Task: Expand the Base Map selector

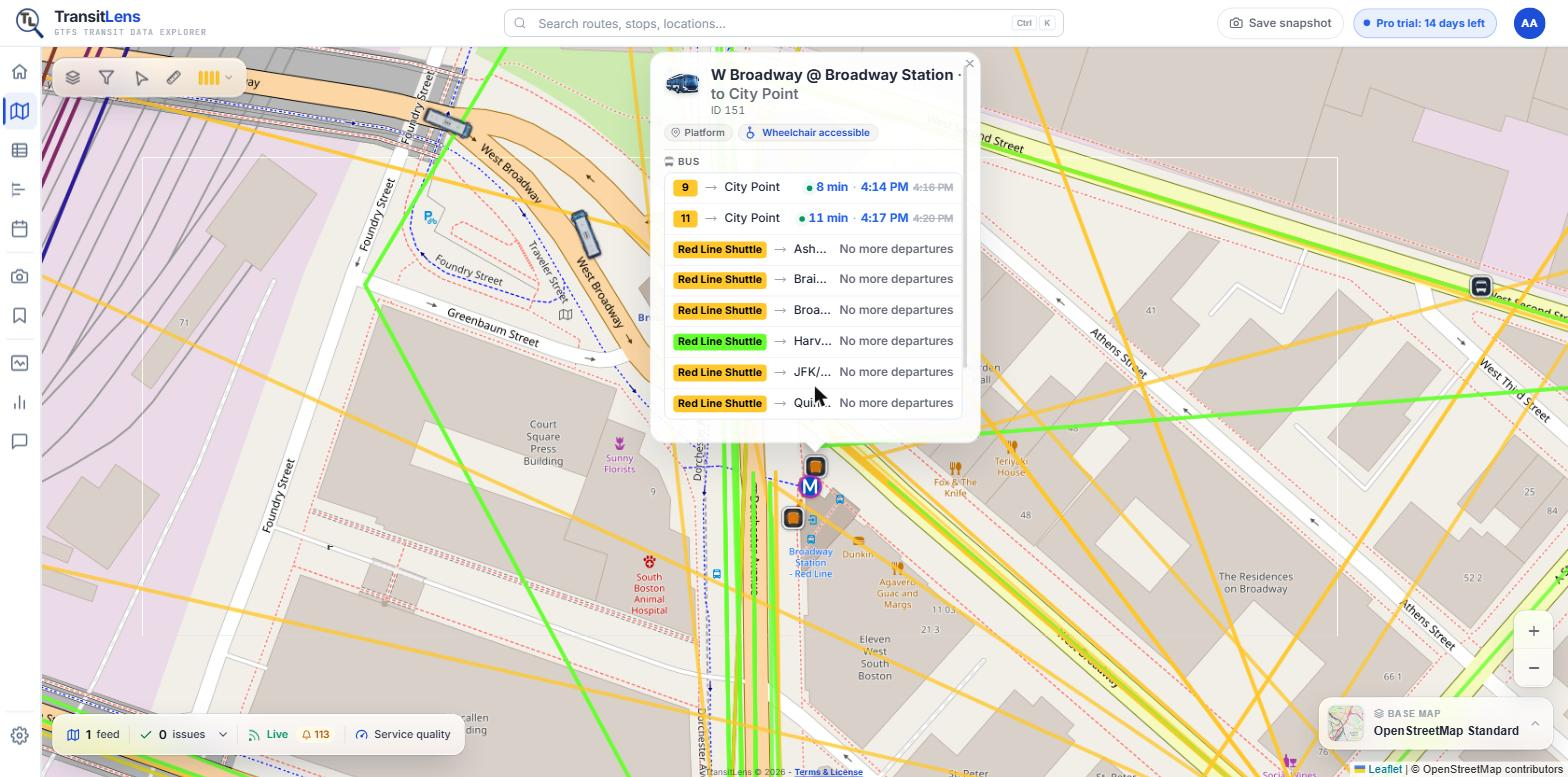Action: click(x=1534, y=724)
